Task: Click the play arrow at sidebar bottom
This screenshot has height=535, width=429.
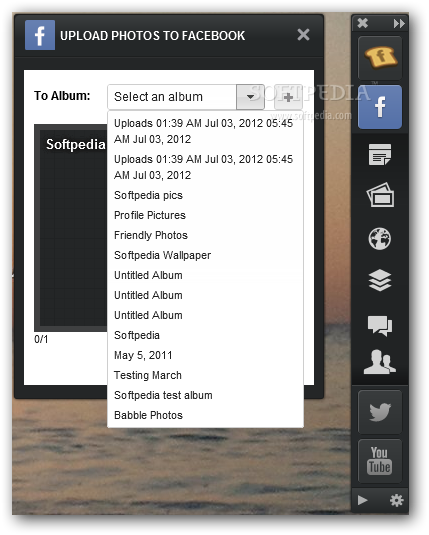Action: pyautogui.click(x=362, y=501)
